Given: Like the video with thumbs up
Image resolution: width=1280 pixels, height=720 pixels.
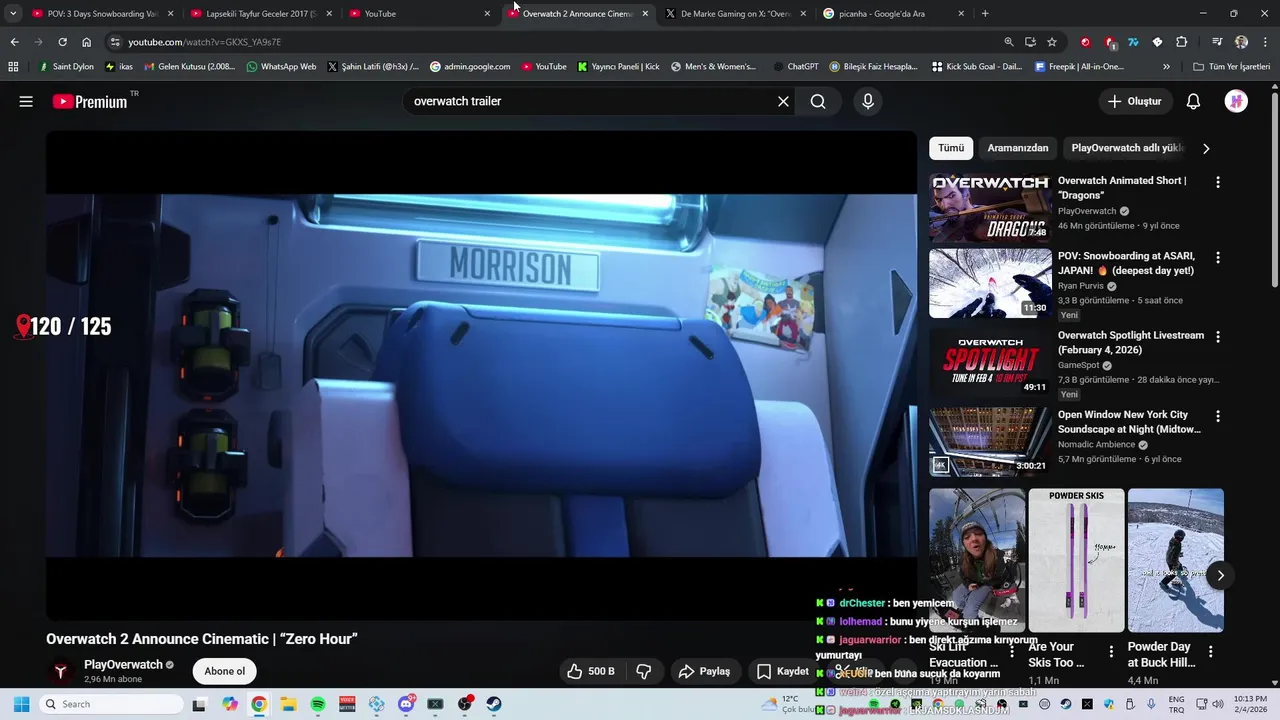Looking at the screenshot, I should click(591, 671).
